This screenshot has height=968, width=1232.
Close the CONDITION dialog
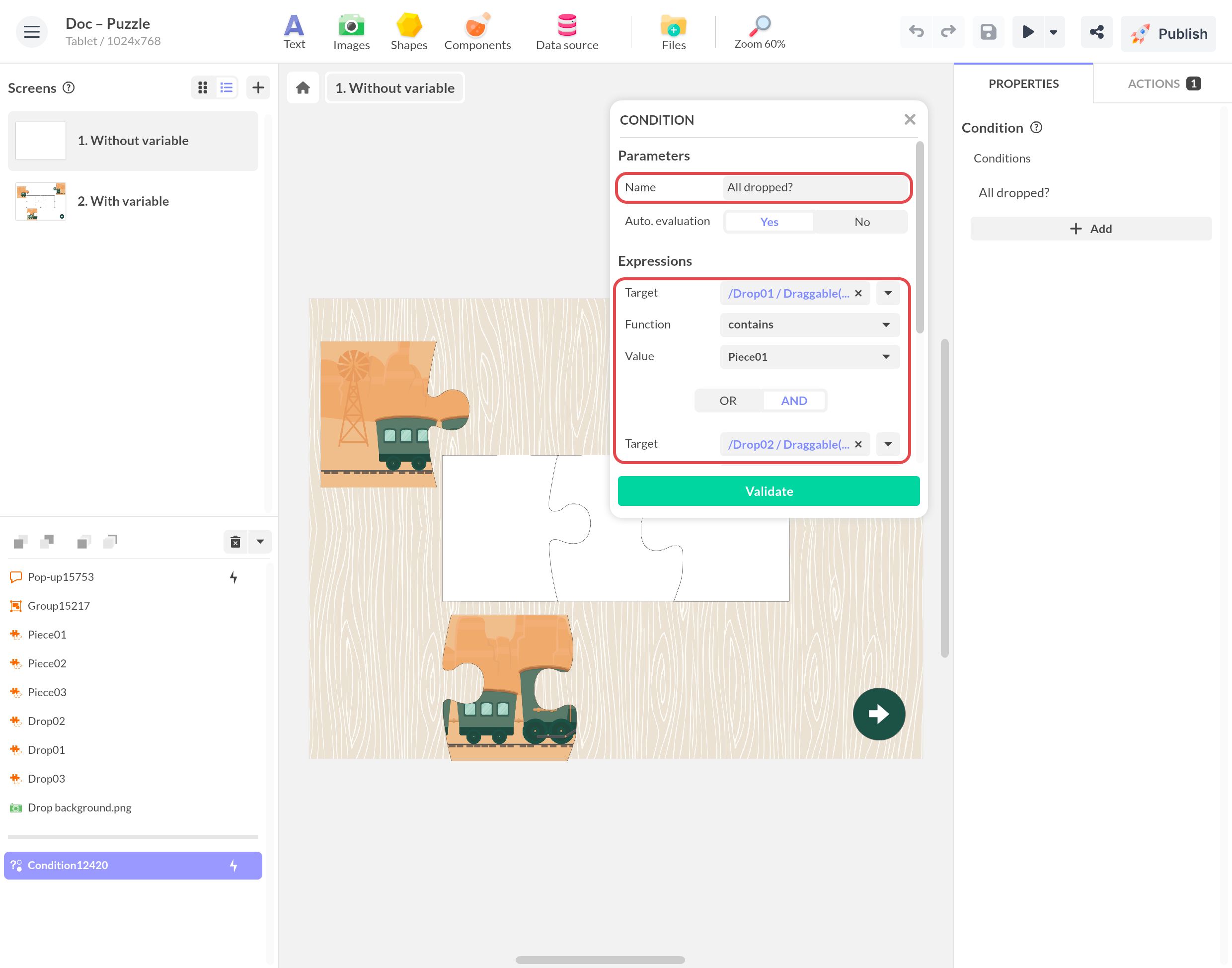pos(910,120)
